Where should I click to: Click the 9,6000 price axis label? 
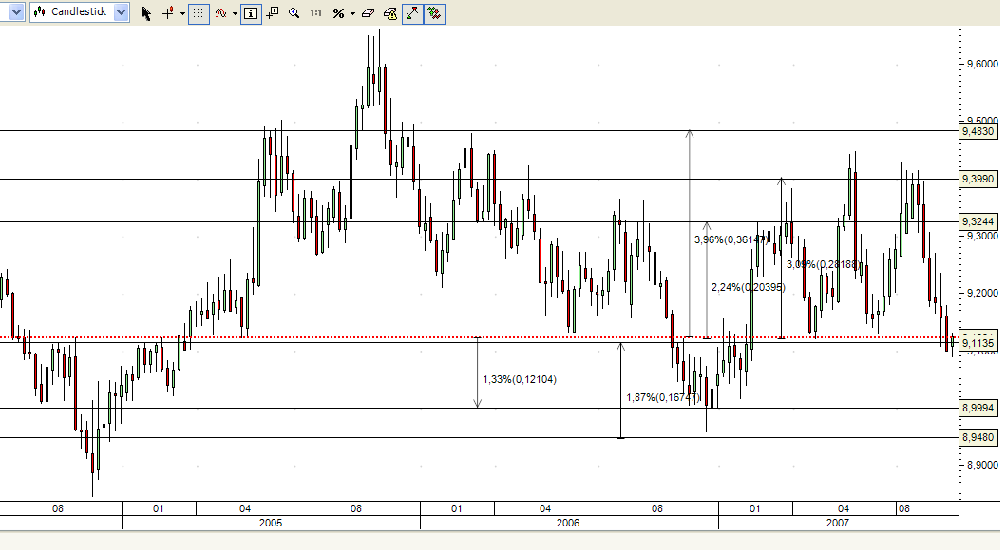[982, 64]
